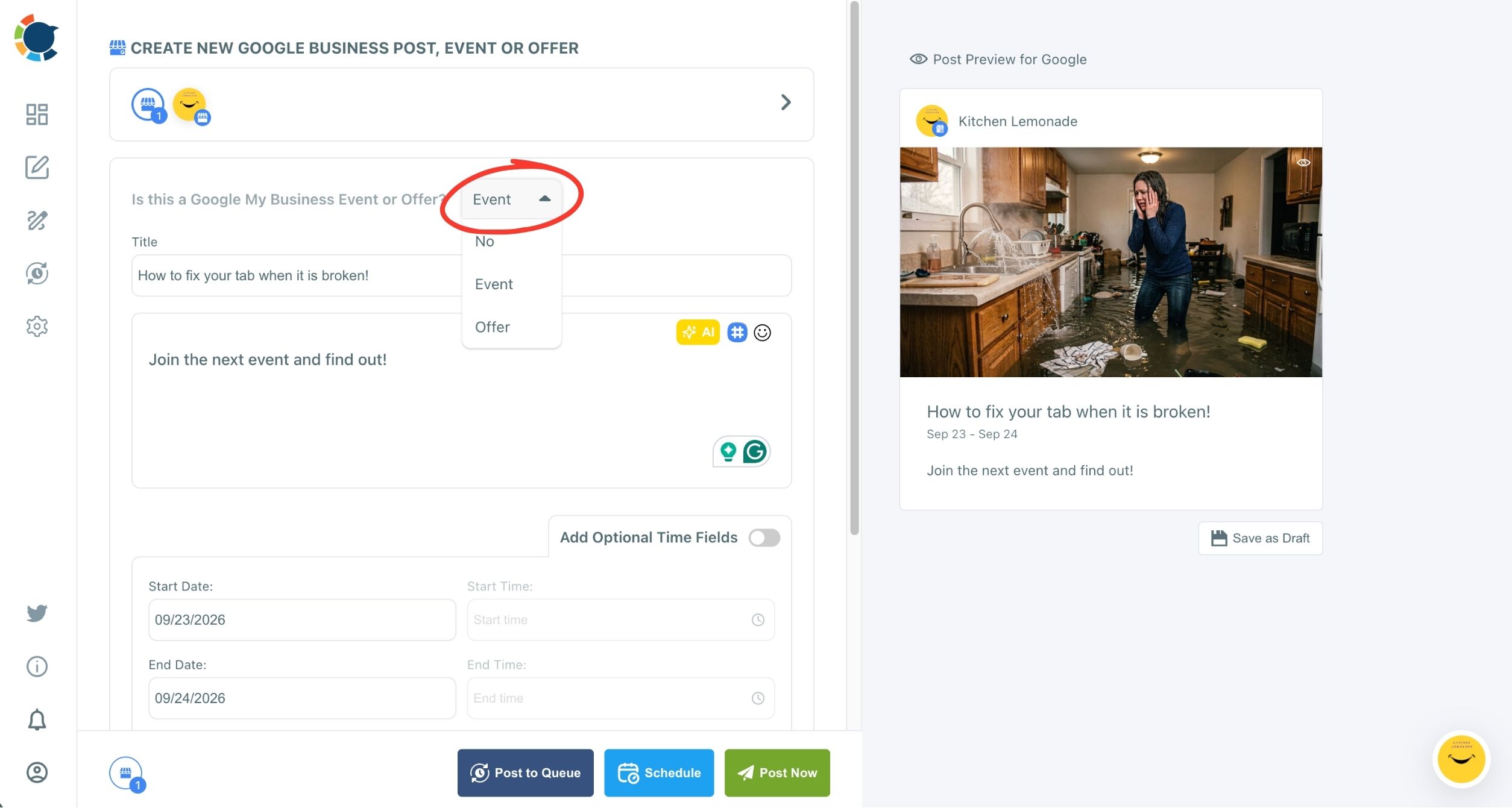Open the pencil-and-ruler drafts icon in sidebar
This screenshot has width=1512, height=808.
(37, 221)
